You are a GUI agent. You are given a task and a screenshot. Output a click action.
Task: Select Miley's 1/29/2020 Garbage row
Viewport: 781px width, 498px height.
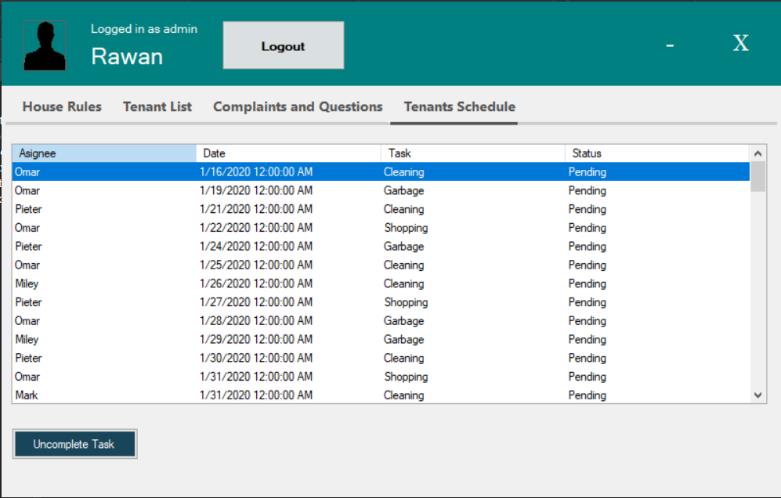[x=381, y=339]
